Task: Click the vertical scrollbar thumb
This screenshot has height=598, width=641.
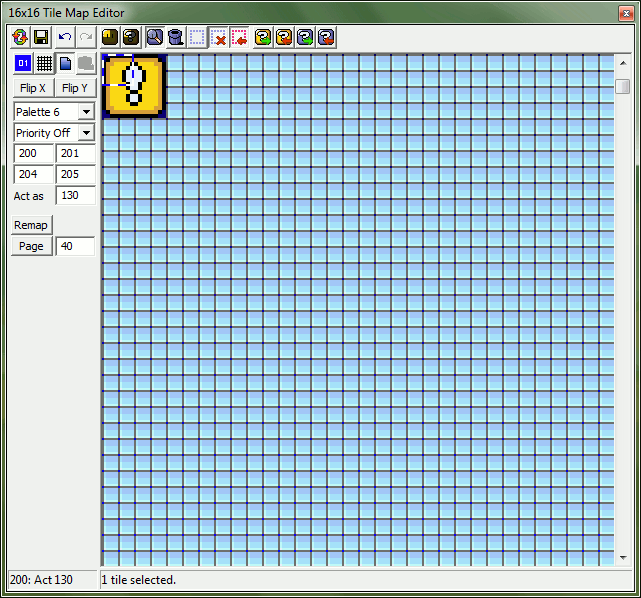Action: tap(623, 86)
